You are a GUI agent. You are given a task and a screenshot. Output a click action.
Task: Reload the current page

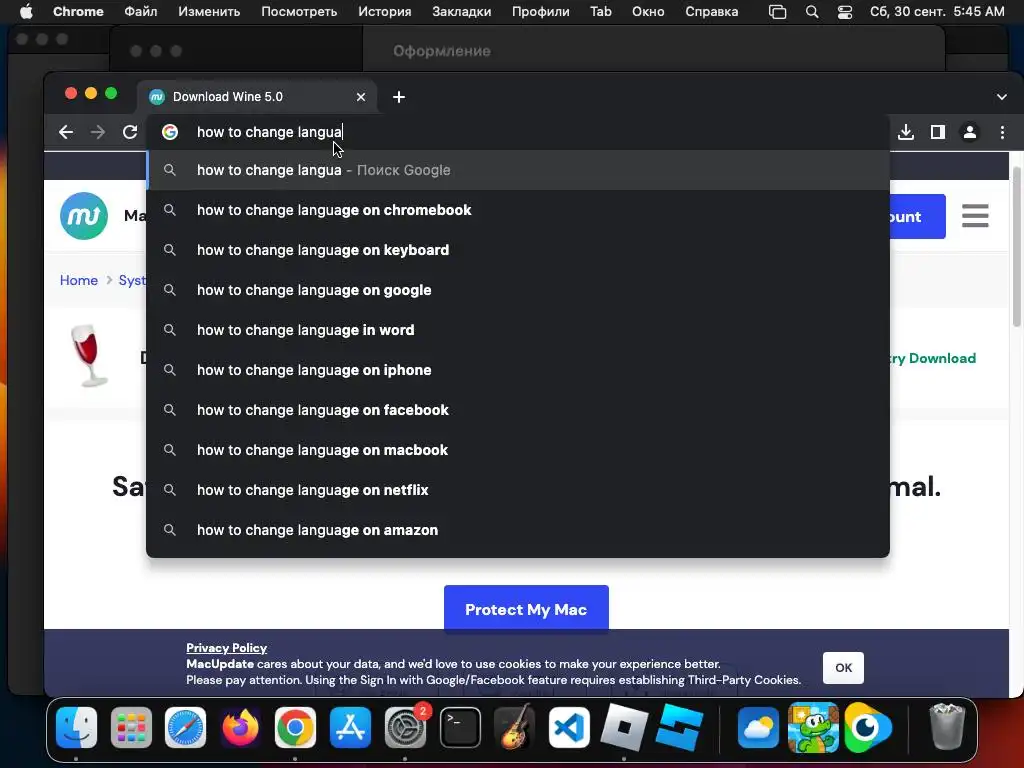130,133
